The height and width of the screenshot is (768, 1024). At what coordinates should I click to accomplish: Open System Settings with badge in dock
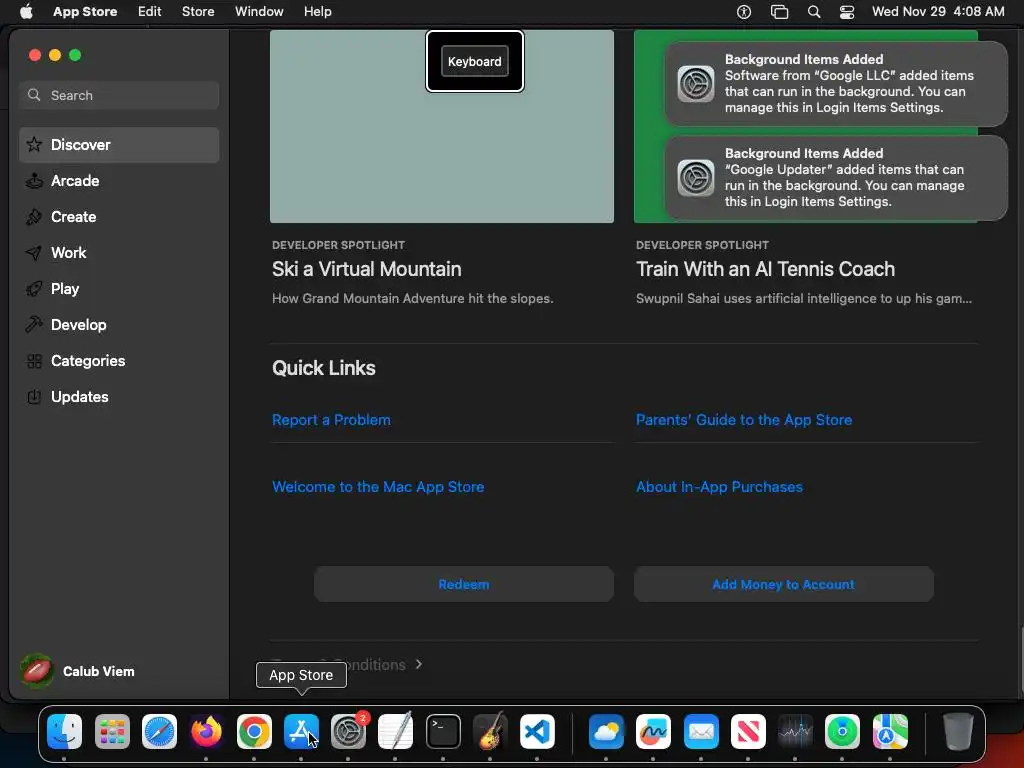click(x=349, y=731)
